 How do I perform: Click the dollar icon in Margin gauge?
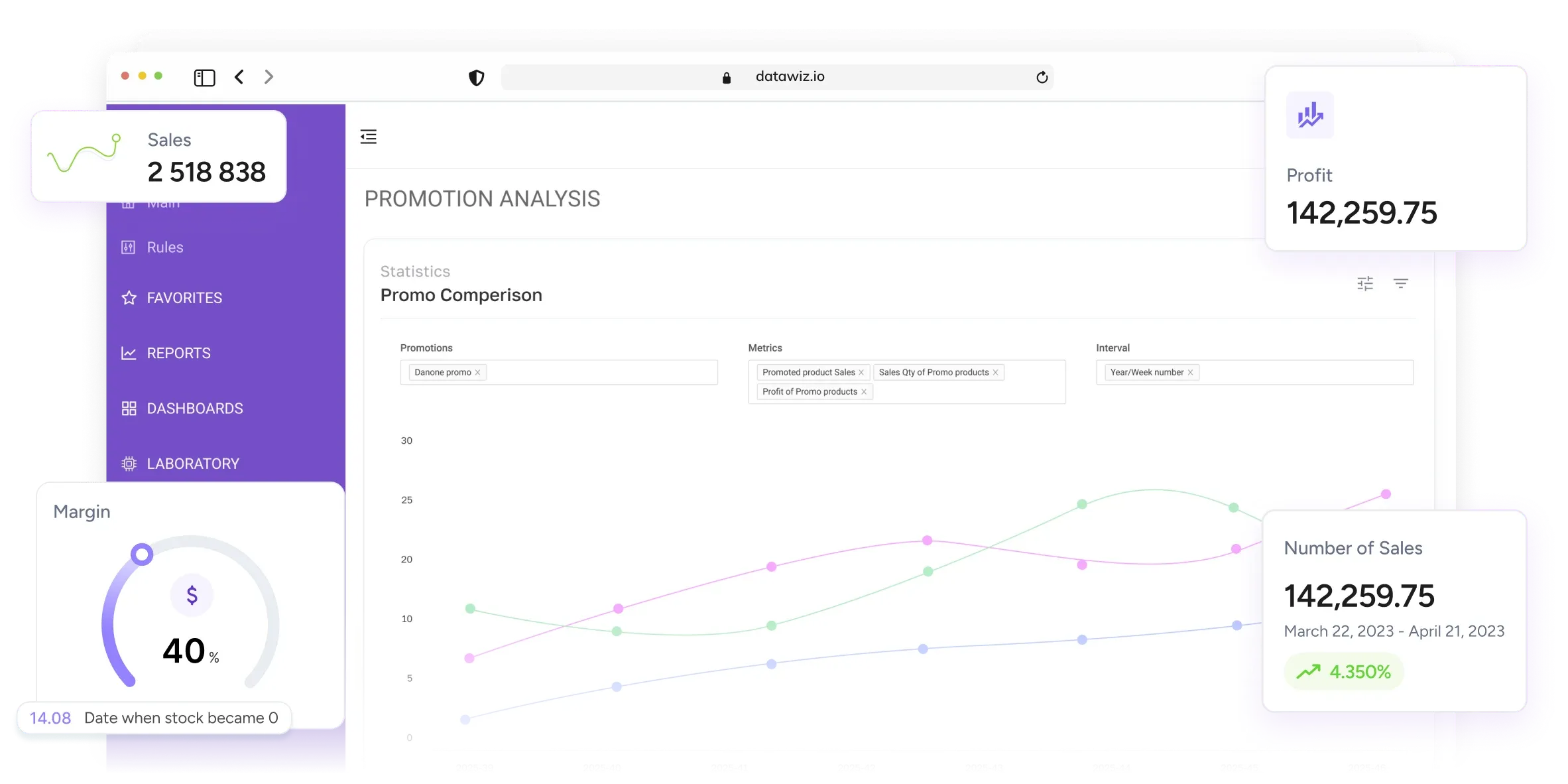pos(192,595)
